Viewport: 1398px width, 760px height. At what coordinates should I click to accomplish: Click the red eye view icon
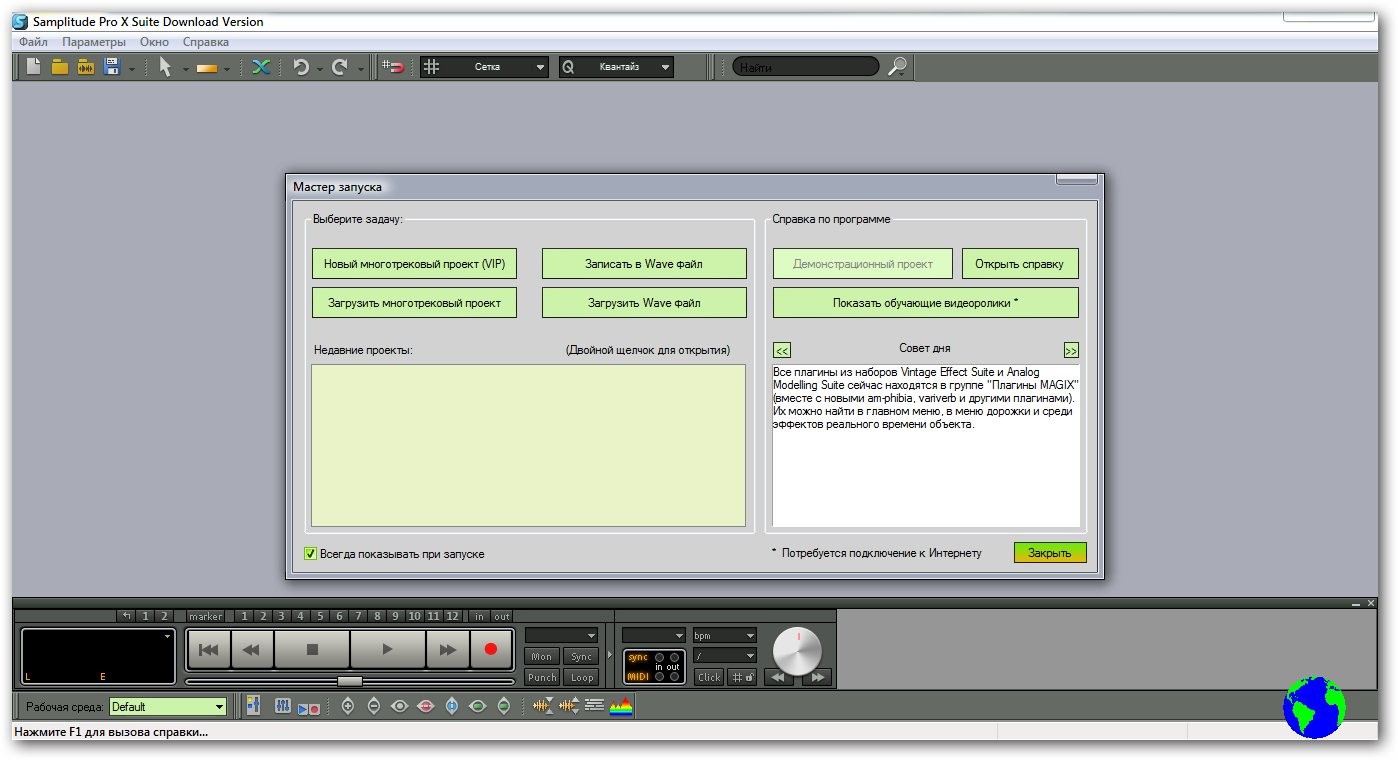[x=426, y=706]
